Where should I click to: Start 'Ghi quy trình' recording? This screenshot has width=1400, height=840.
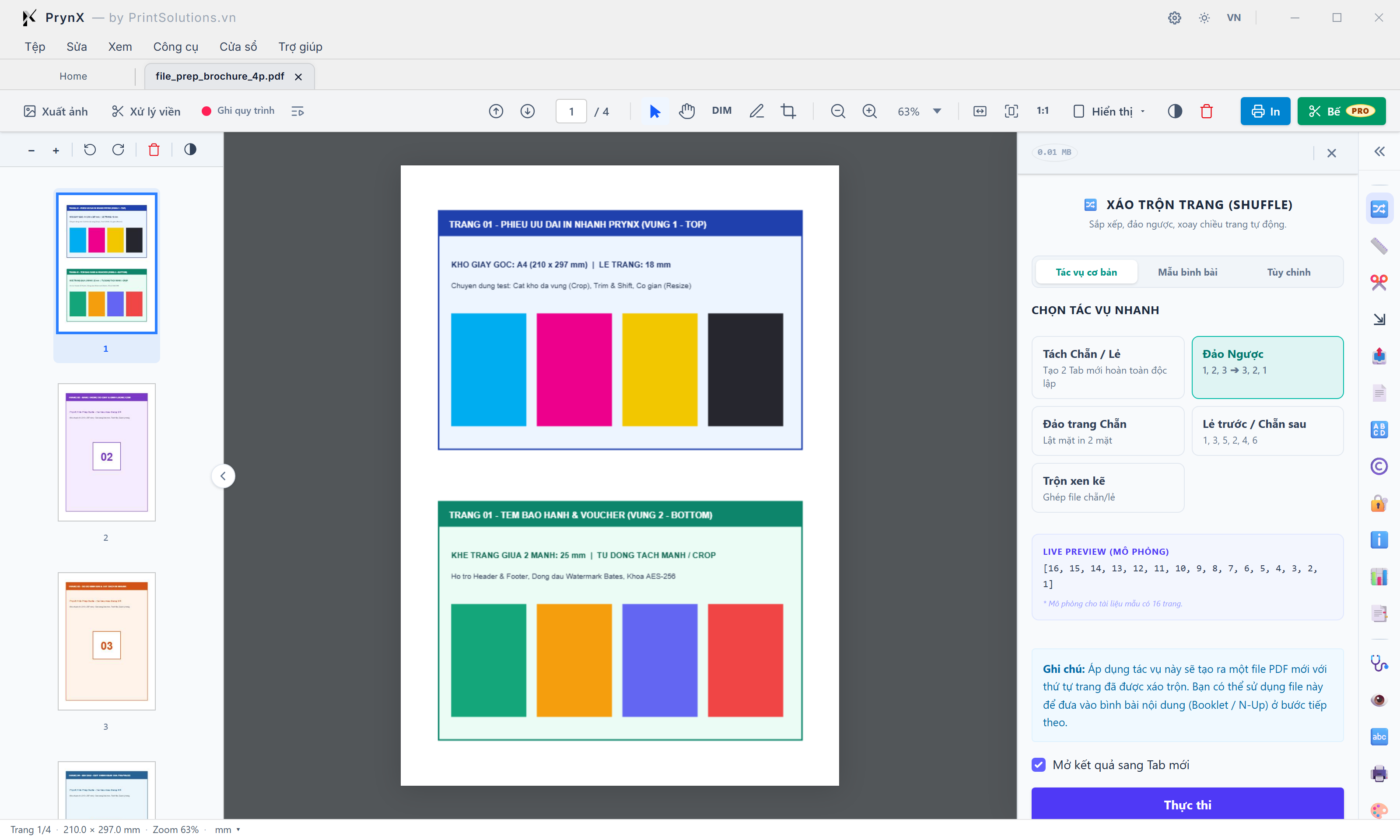pyautogui.click(x=238, y=111)
